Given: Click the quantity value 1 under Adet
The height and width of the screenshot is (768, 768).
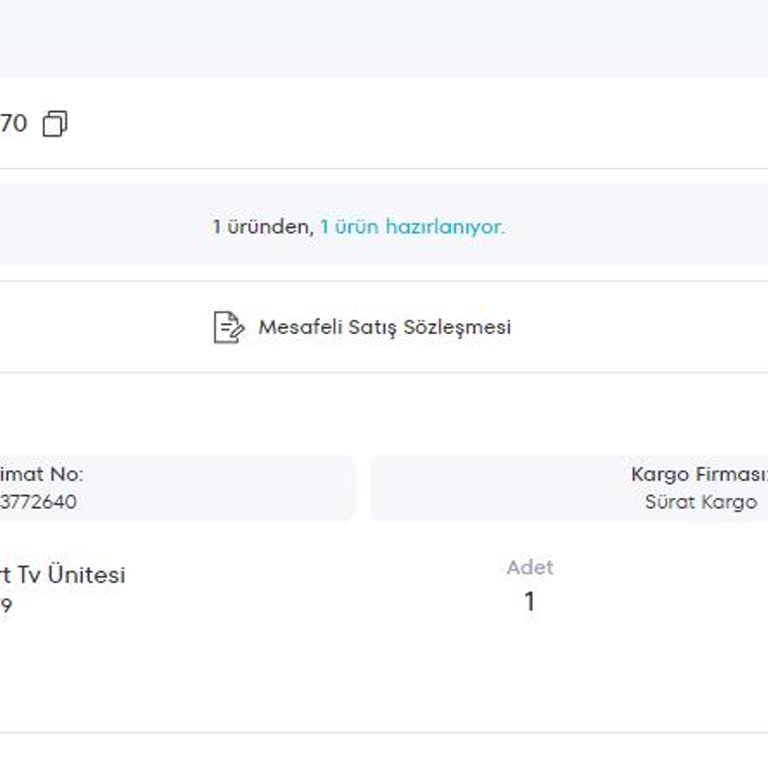Looking at the screenshot, I should click(529, 601).
